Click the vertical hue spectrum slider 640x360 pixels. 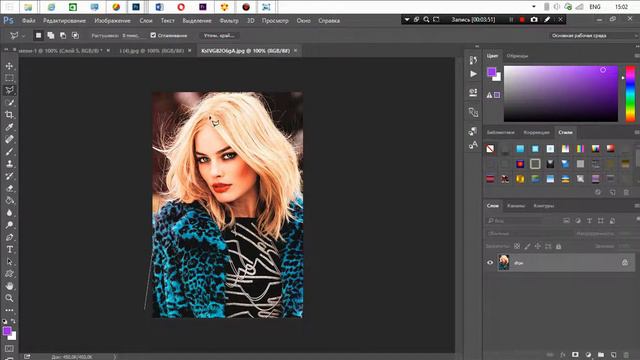coord(631,94)
